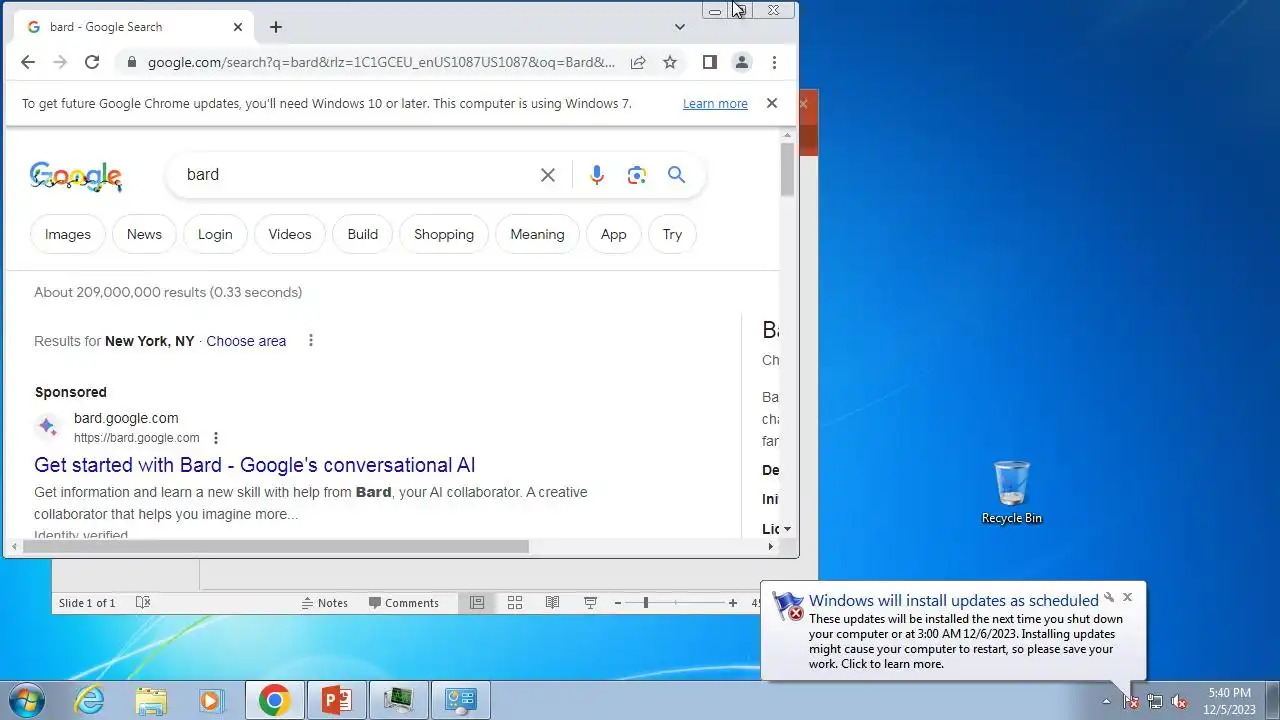Select the Try filter chip
The width and height of the screenshot is (1280, 720).
coord(672,234)
